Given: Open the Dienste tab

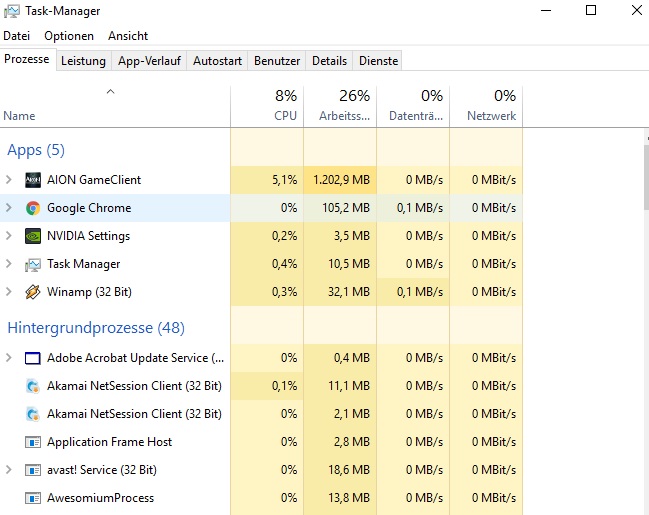Looking at the screenshot, I should [x=378, y=61].
